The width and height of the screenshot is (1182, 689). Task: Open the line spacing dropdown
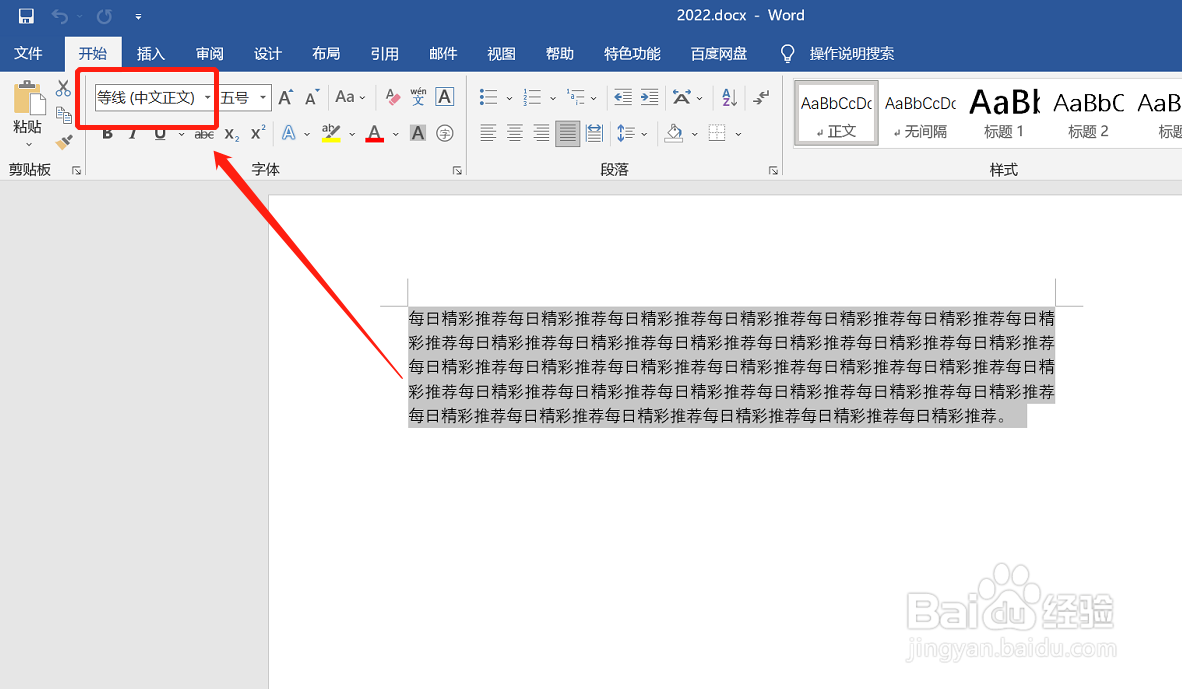(643, 133)
